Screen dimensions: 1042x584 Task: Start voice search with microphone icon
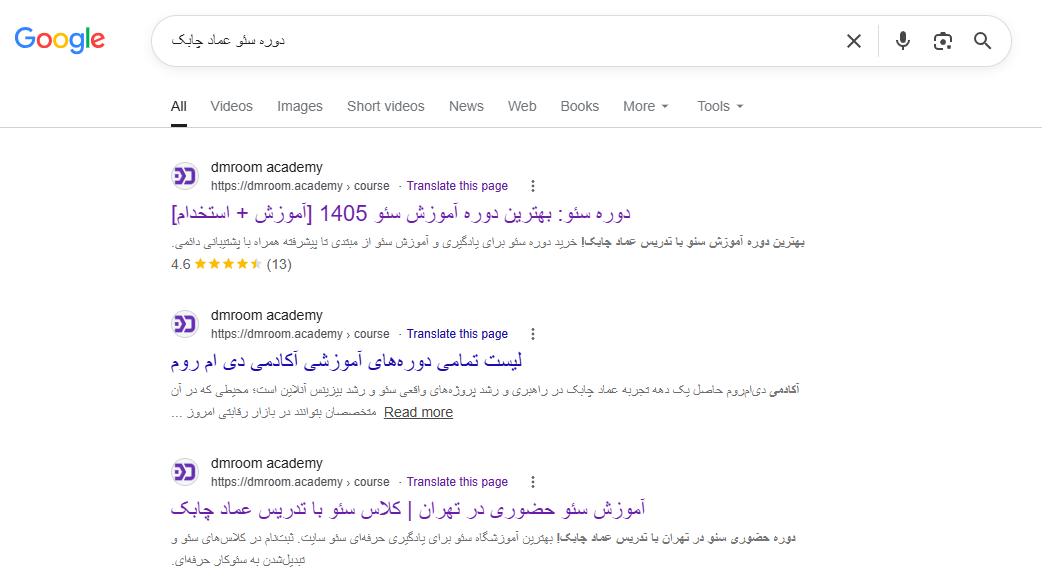902,41
